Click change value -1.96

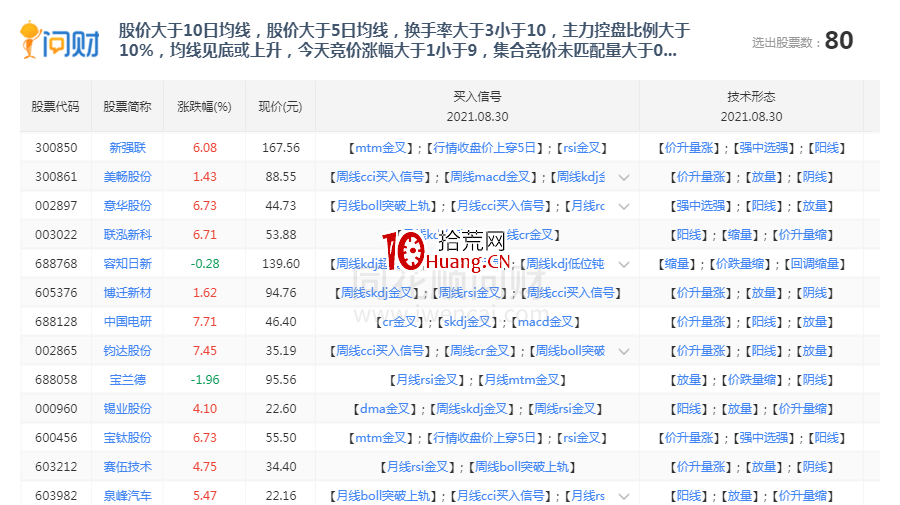click(205, 379)
